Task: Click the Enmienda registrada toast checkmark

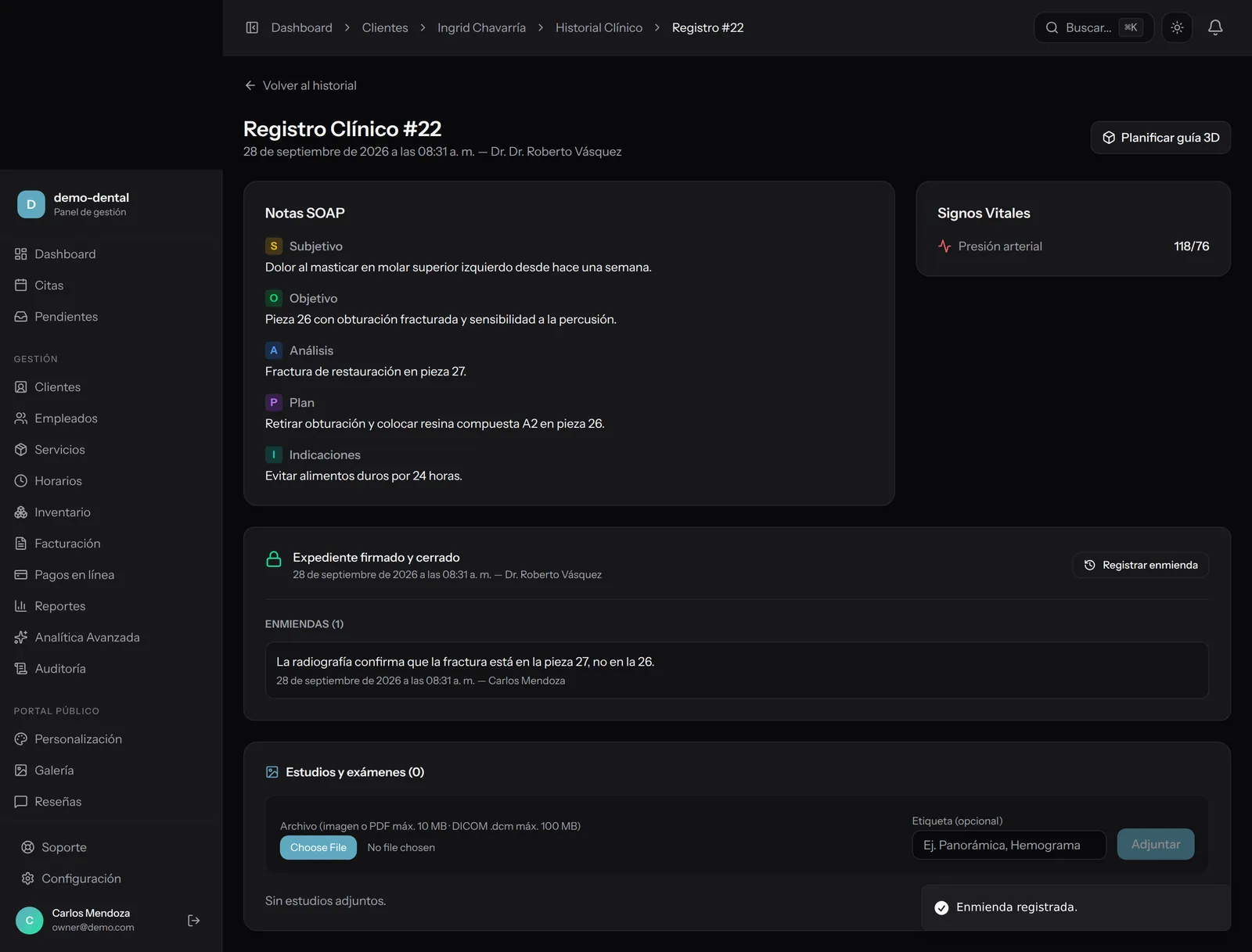Action: [x=941, y=907]
